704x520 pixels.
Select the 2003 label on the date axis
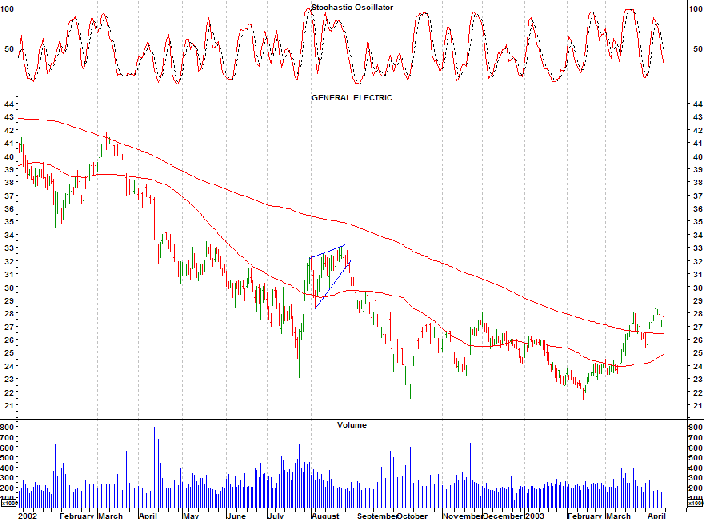534,516
